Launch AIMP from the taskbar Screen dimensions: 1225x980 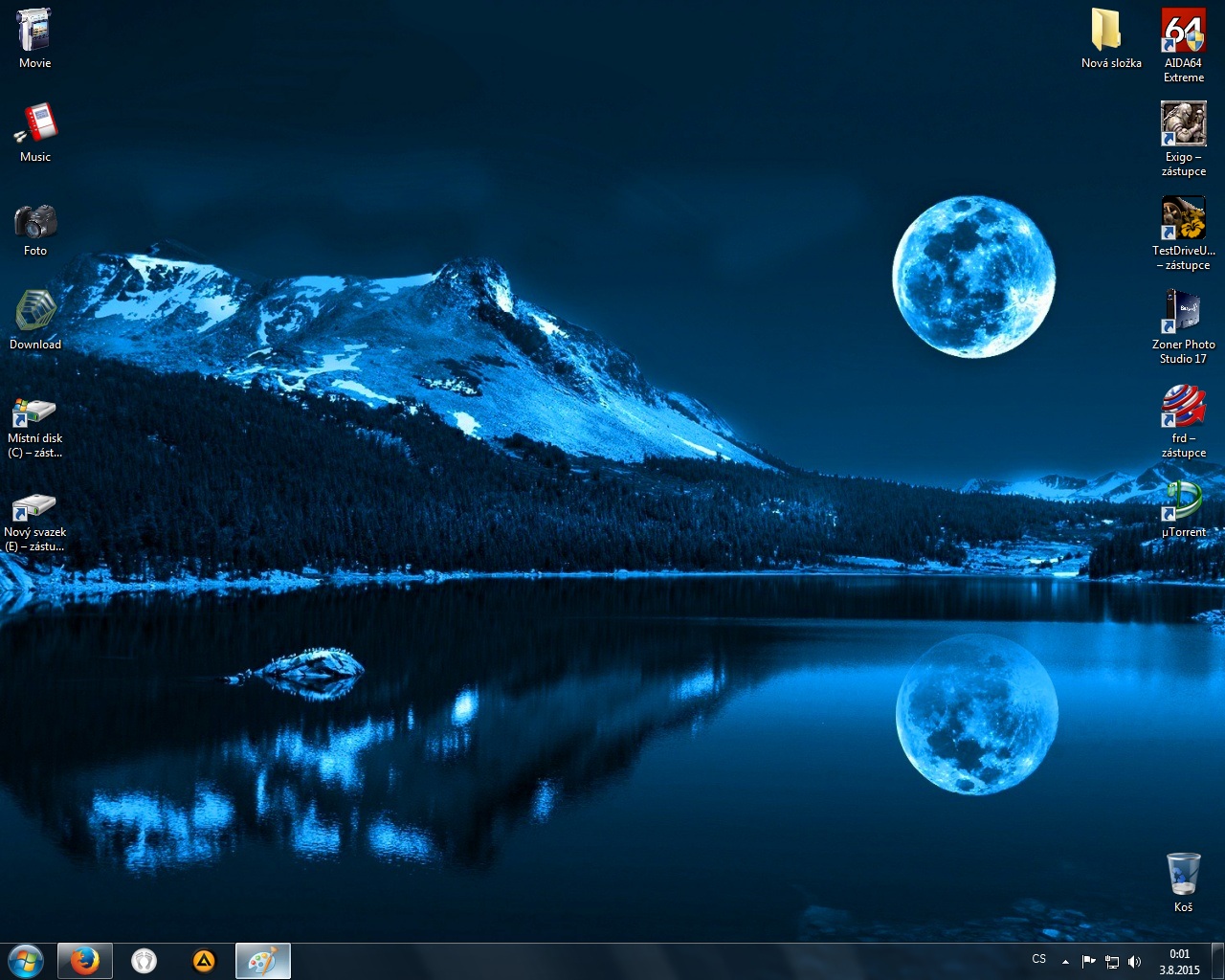[x=204, y=961]
